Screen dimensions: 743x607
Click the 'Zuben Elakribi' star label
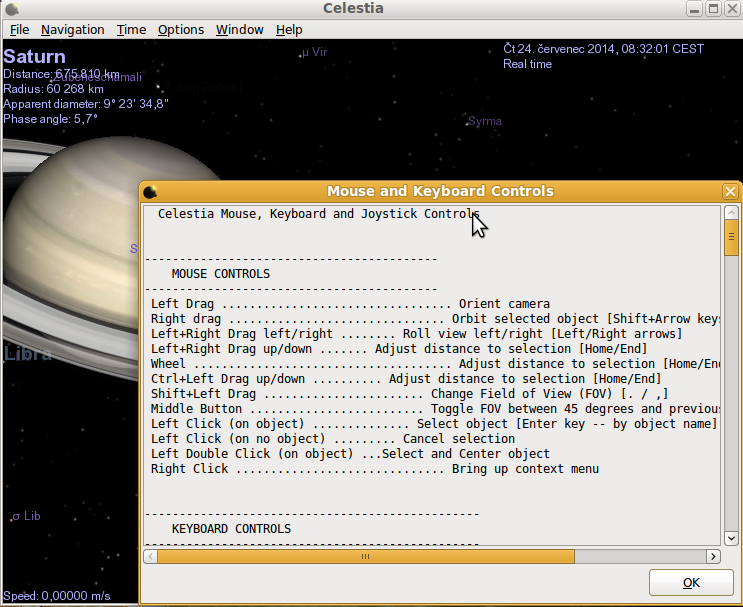pos(203,88)
